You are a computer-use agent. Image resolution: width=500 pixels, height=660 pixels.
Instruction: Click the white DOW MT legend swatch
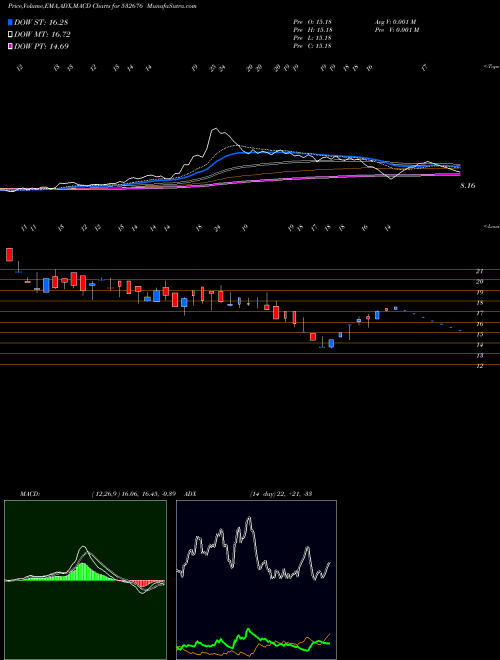coord(11,35)
